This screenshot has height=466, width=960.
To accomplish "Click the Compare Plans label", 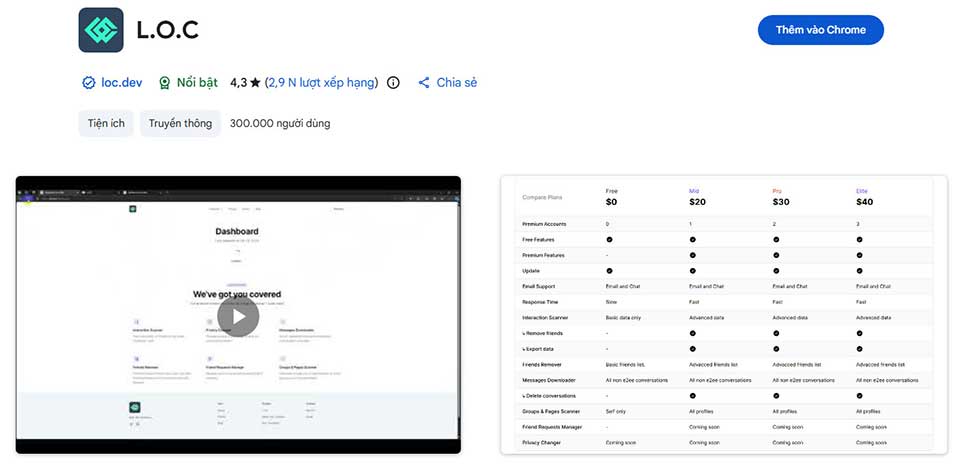I will click(542, 197).
